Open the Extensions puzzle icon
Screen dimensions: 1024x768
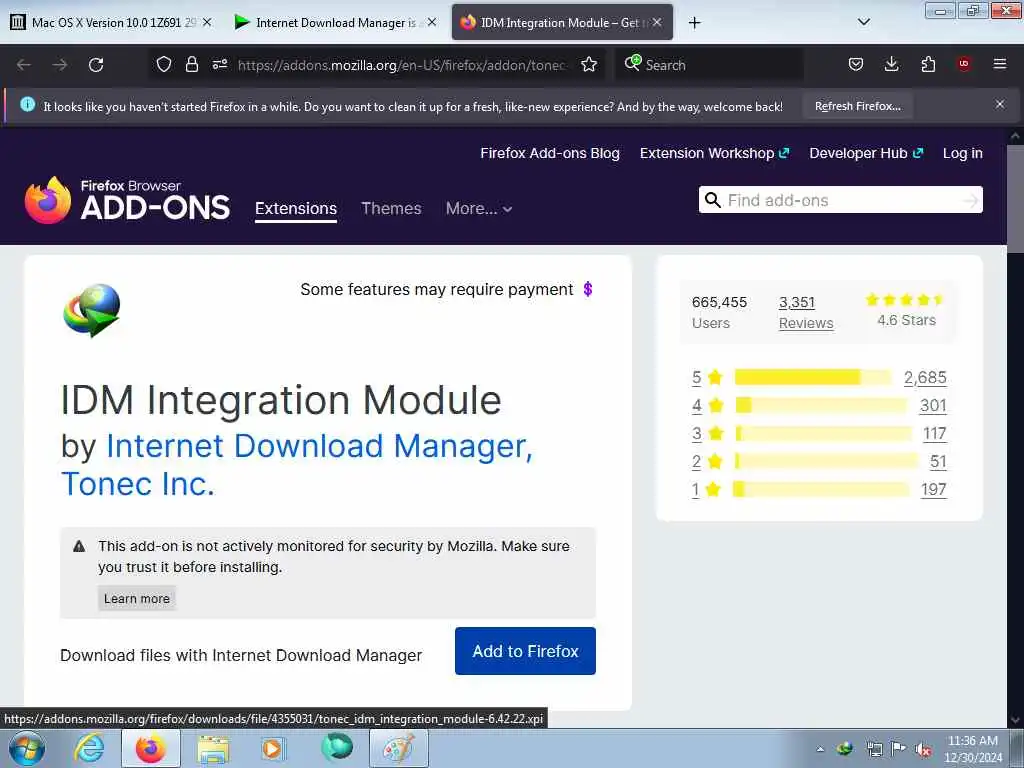pos(928,64)
